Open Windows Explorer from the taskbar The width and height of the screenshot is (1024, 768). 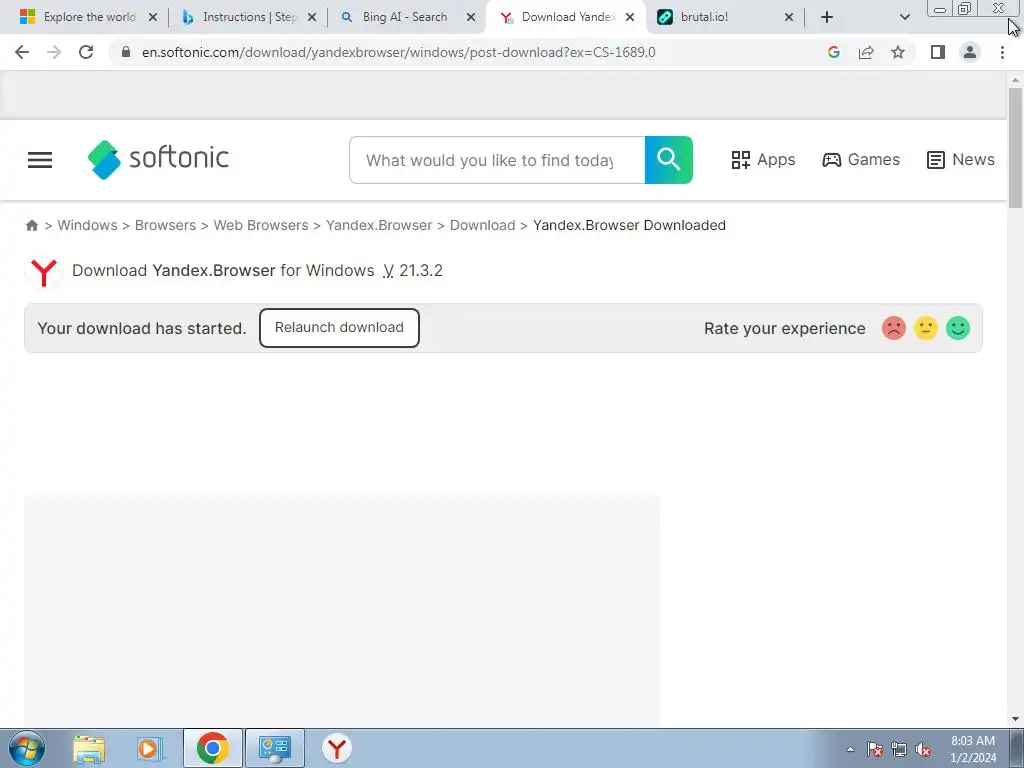point(89,749)
